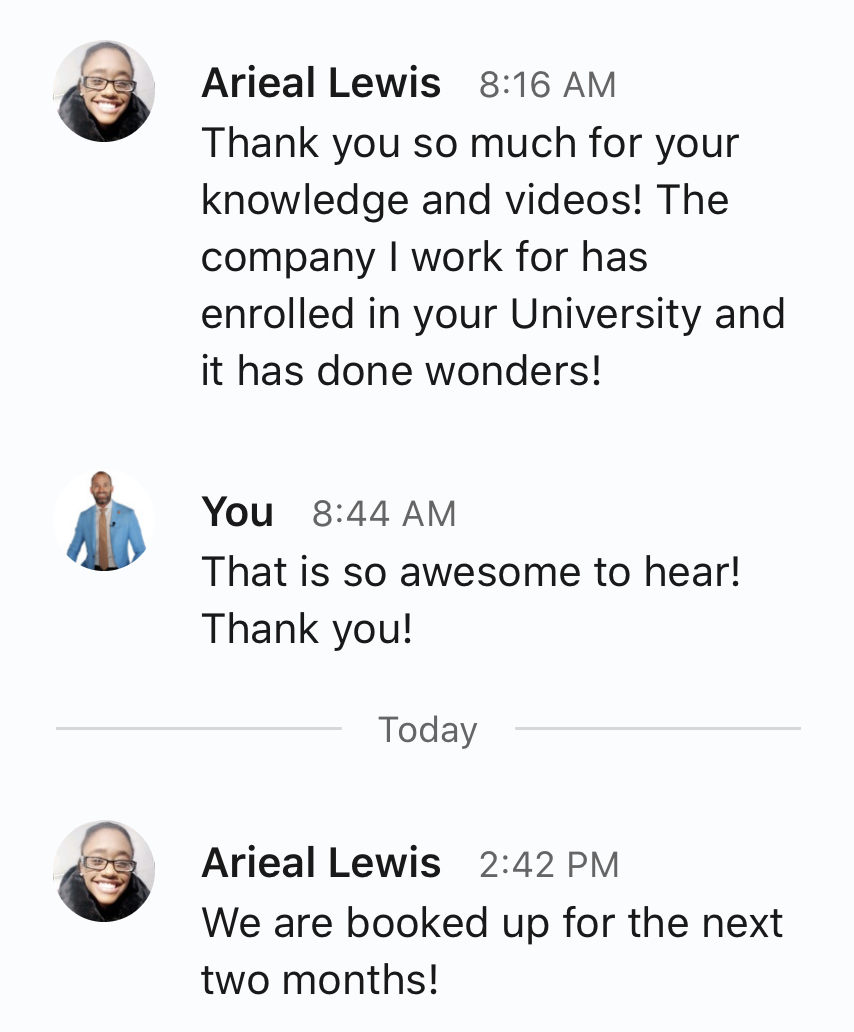The height and width of the screenshot is (1032, 854).
Task: Click the divider line right of Today
Action: point(657,729)
